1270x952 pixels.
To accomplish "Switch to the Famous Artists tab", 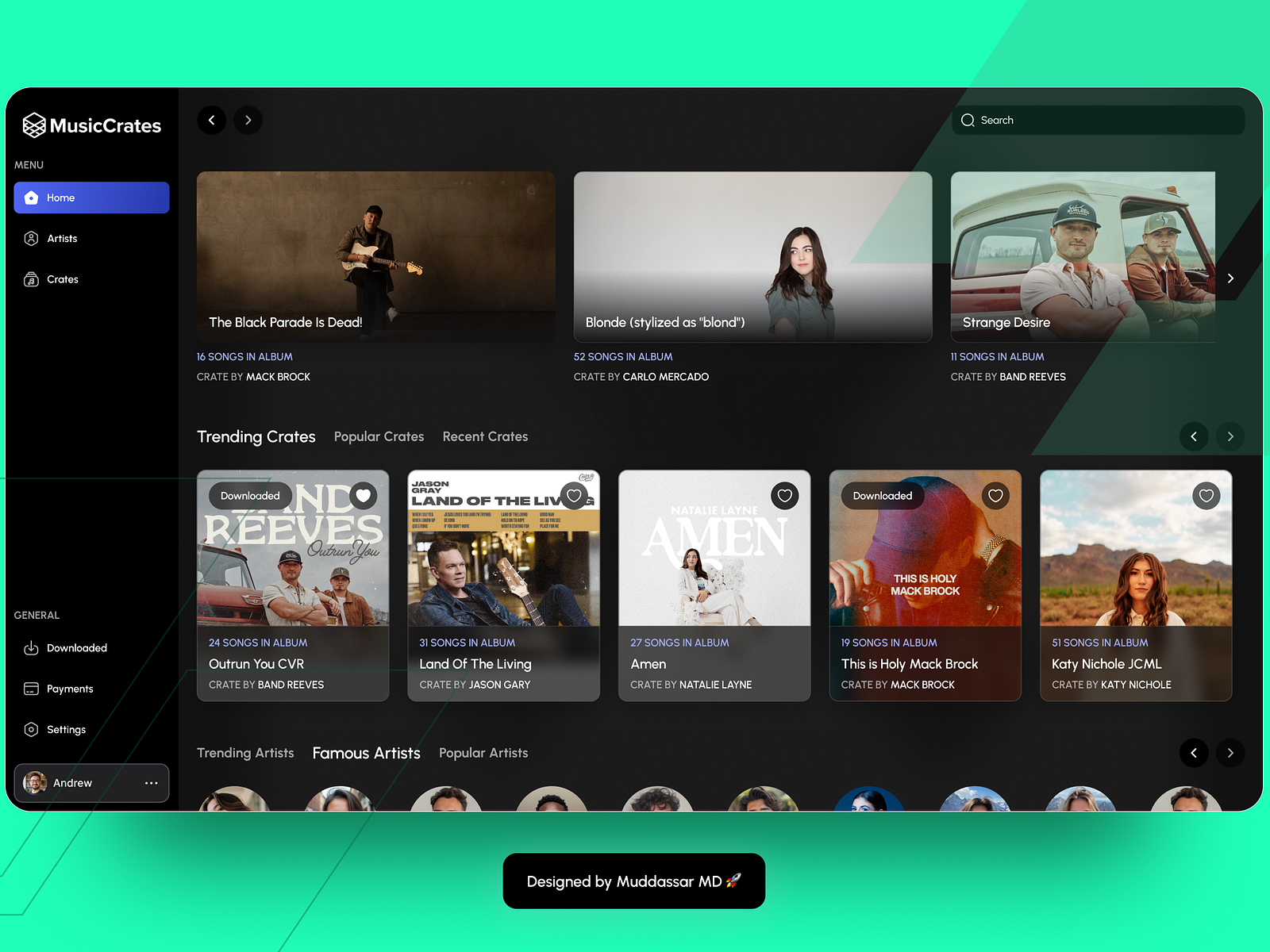I will click(x=366, y=753).
